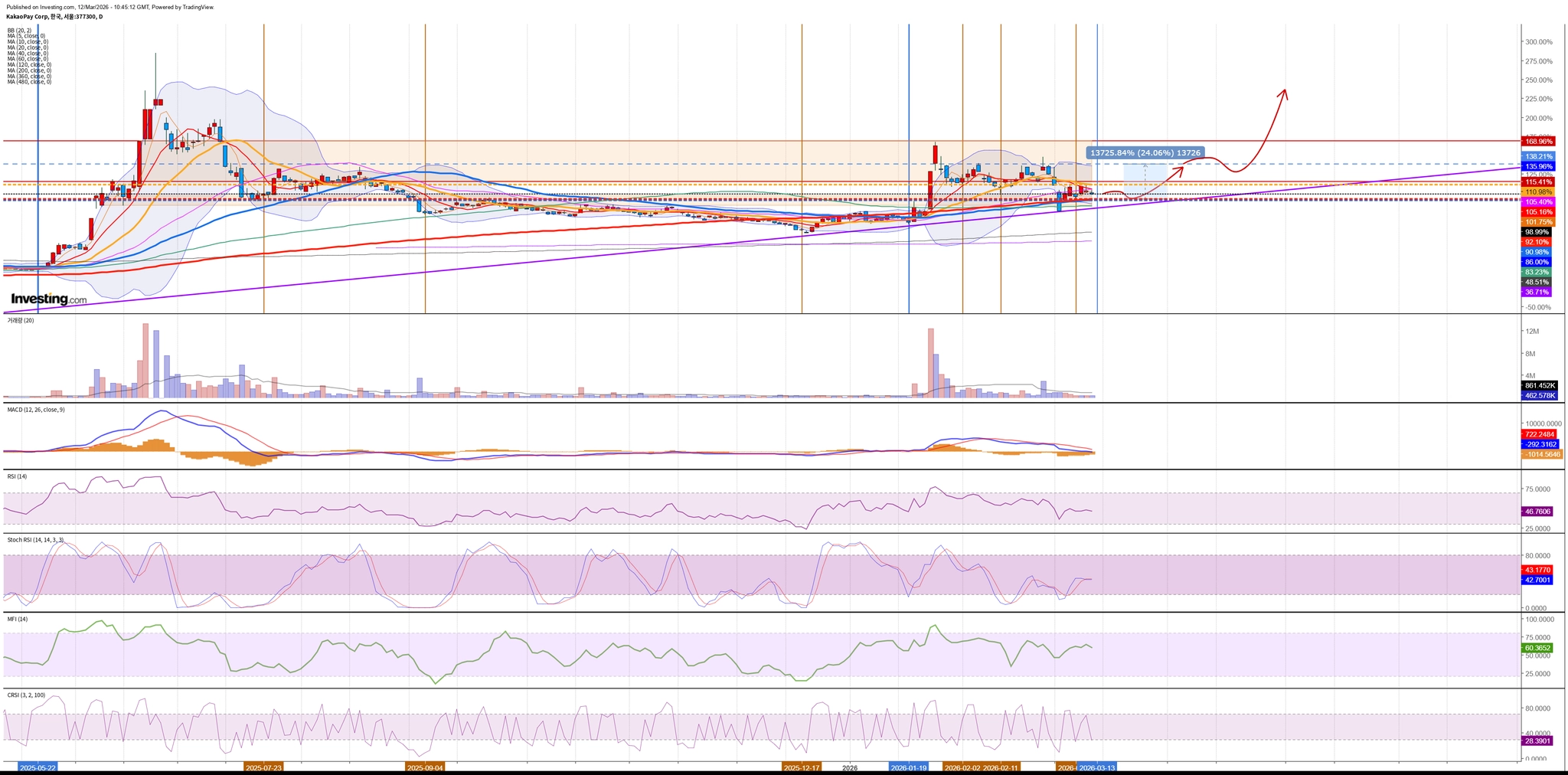Click the 2026-02-11 date marker
Viewport: 1568px width, 775px height.
pyautogui.click(x=1001, y=767)
